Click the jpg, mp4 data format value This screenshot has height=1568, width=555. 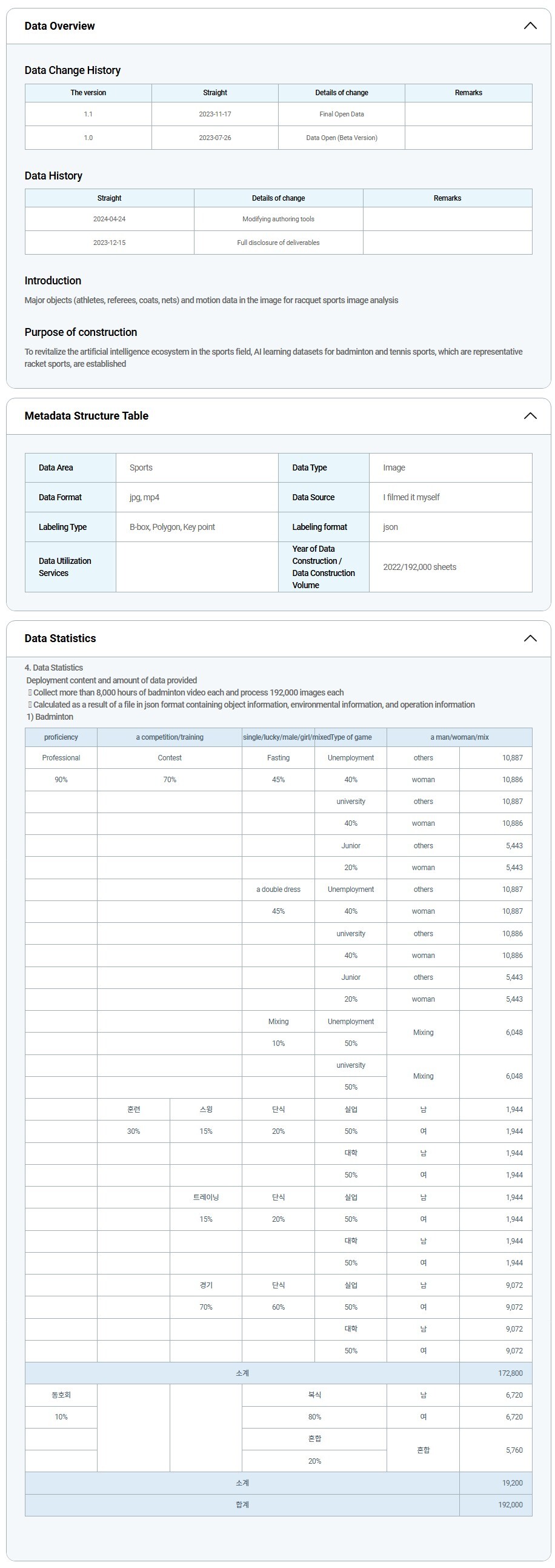144,497
